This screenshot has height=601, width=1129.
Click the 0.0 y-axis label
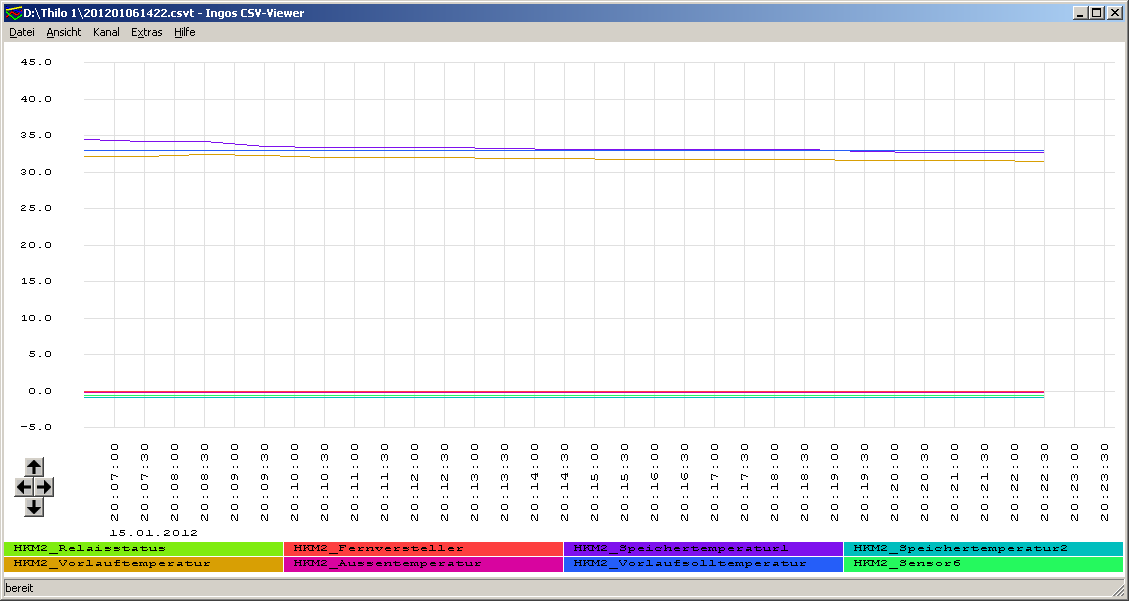pyautogui.click(x=41, y=391)
